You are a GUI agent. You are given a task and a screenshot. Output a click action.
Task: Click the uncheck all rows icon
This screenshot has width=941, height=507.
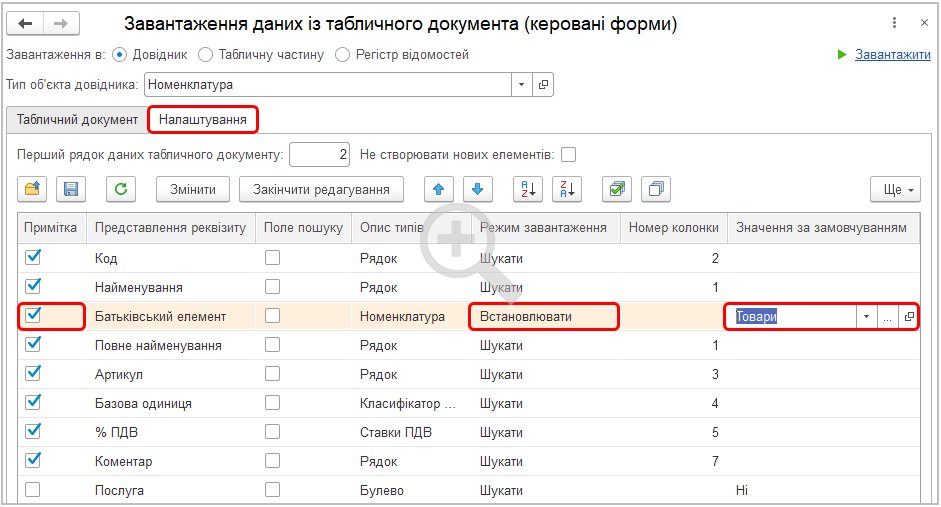click(x=656, y=190)
